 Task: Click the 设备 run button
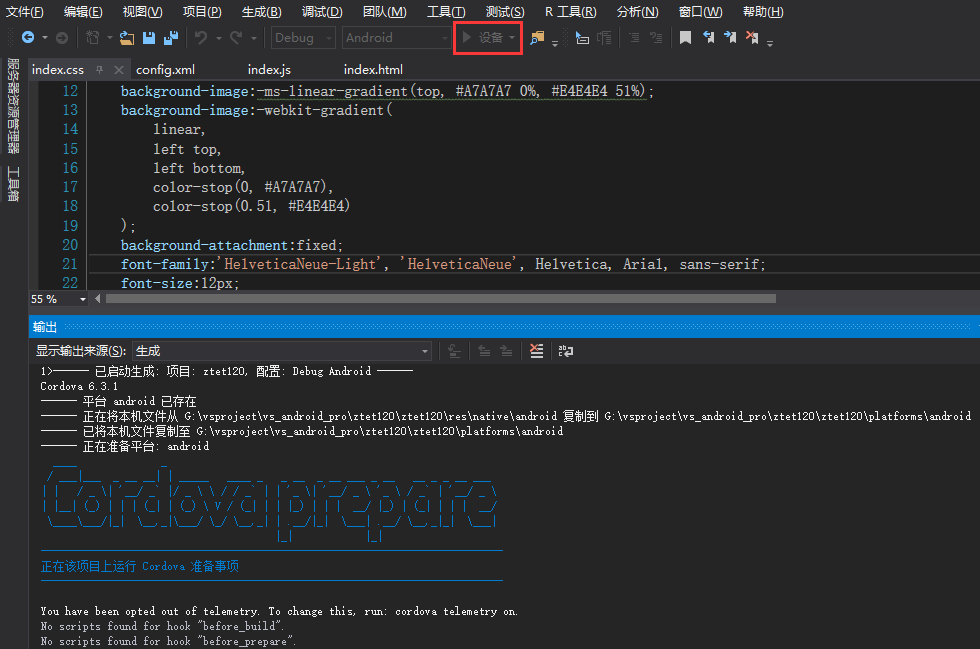pyautogui.click(x=482, y=38)
